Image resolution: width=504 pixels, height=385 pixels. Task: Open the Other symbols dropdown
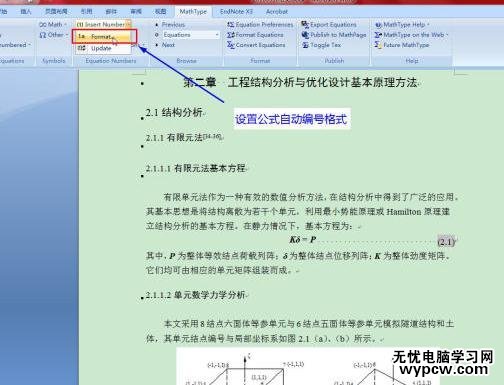(53, 35)
